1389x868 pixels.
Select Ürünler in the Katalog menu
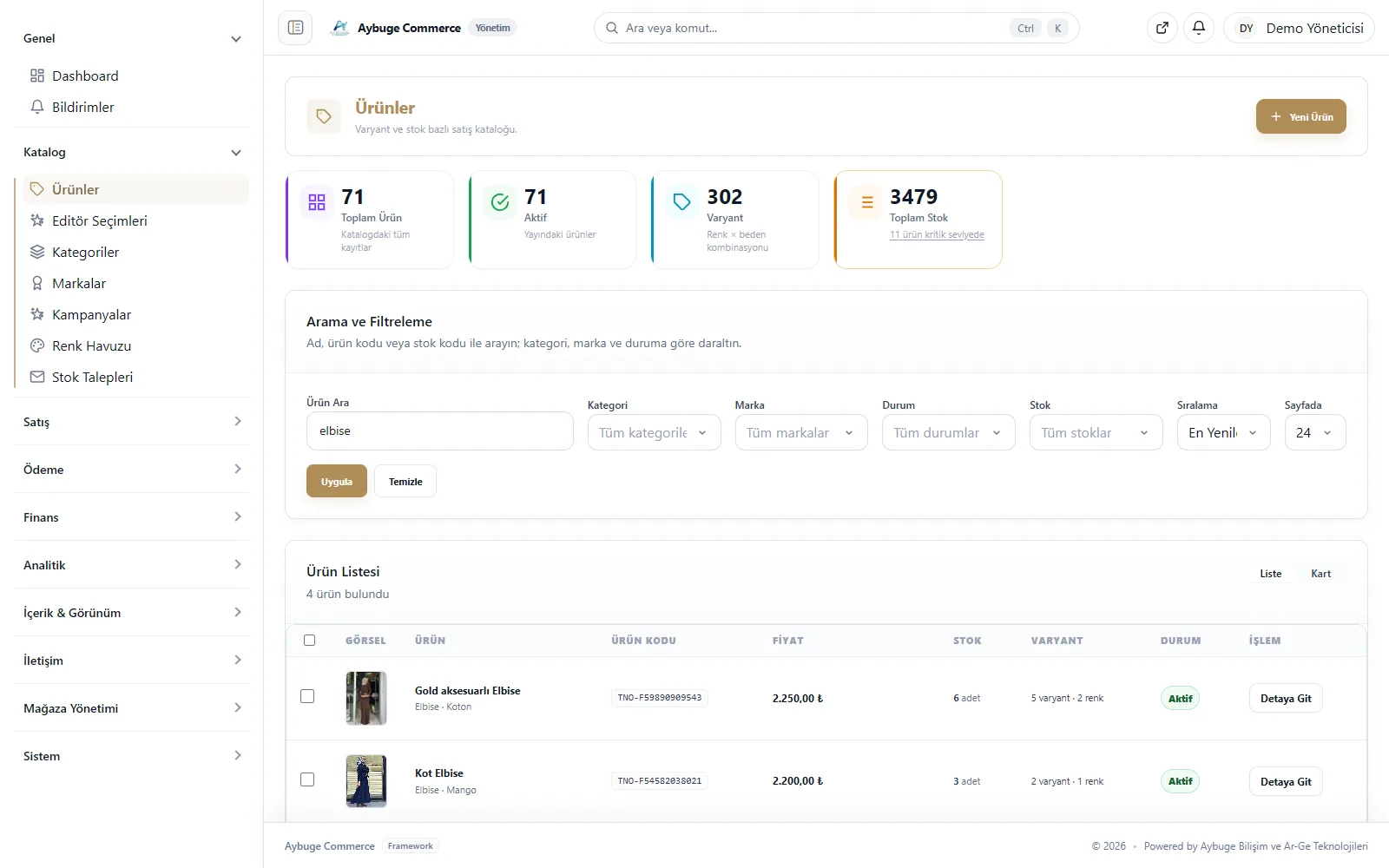pyautogui.click(x=135, y=189)
